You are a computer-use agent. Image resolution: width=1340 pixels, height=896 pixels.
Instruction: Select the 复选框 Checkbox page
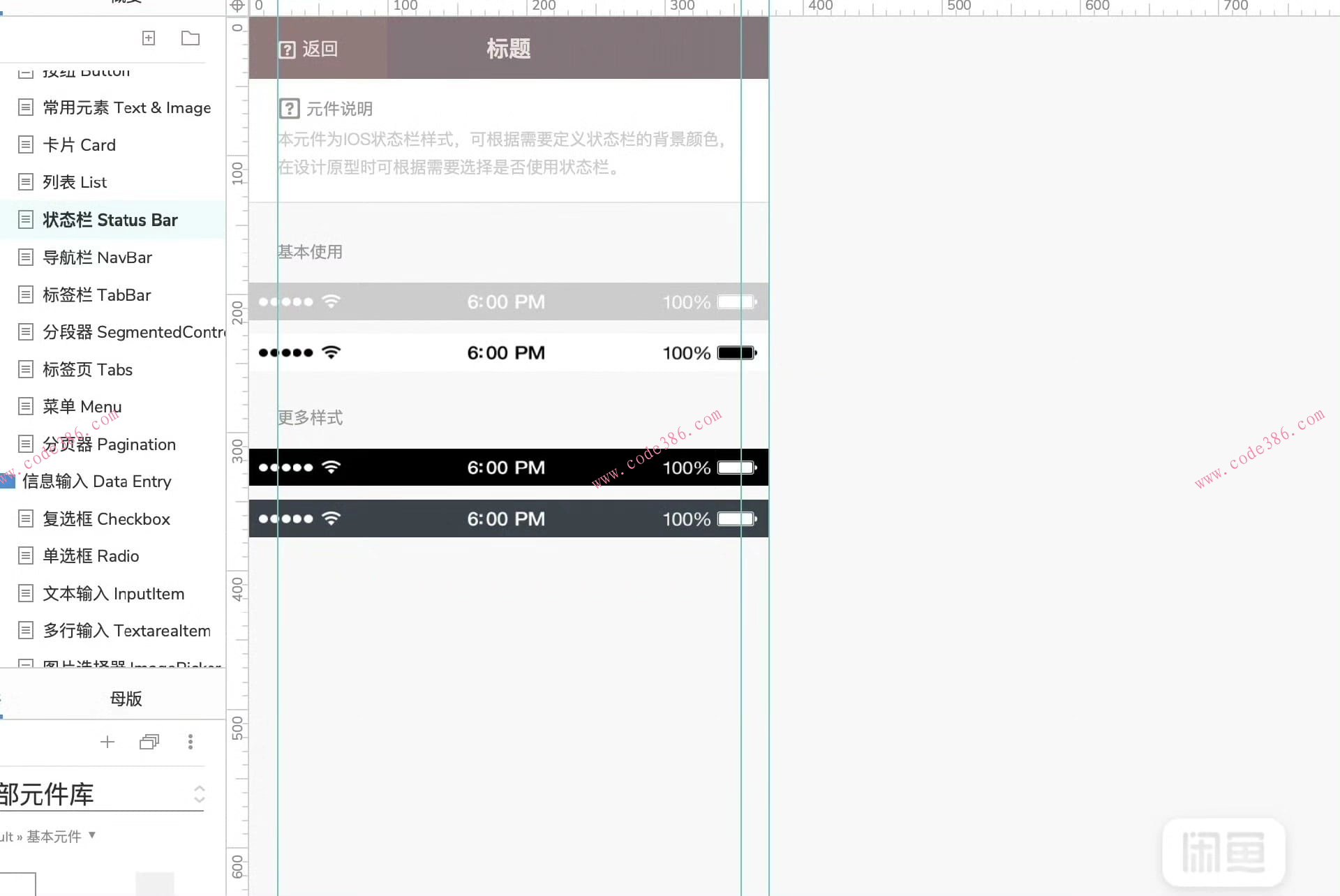click(x=106, y=519)
